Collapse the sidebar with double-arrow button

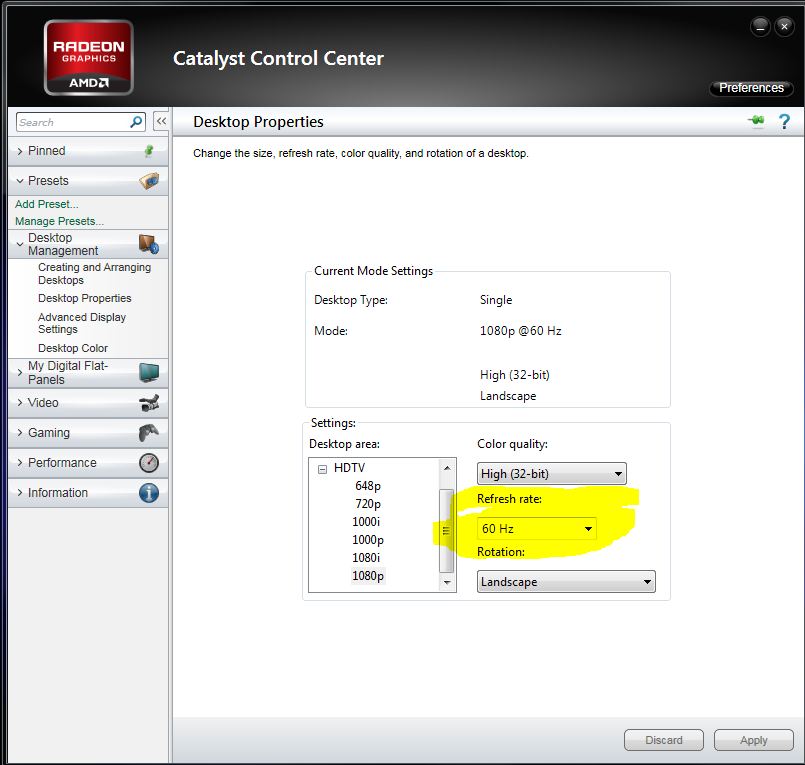(x=161, y=121)
